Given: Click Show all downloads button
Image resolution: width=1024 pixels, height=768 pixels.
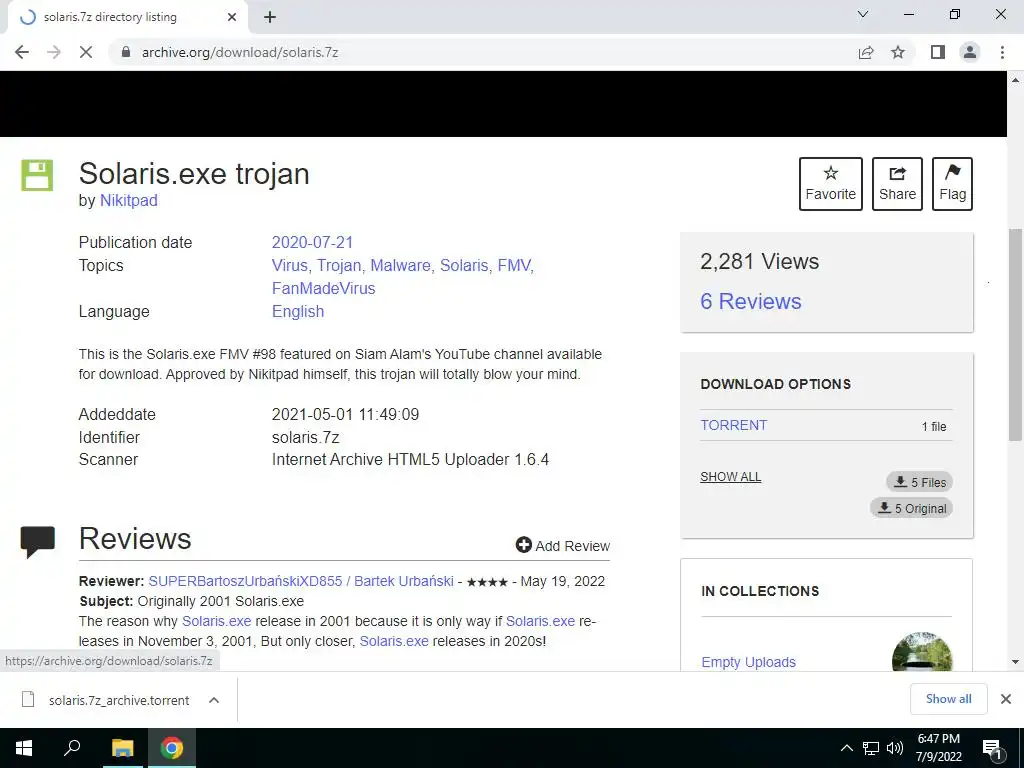Looking at the screenshot, I should click(x=948, y=699).
